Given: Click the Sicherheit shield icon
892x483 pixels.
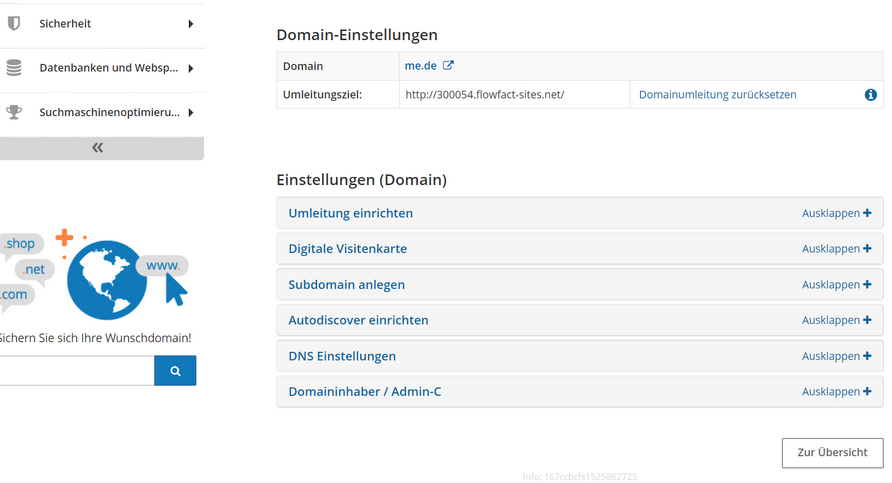Looking at the screenshot, I should click(x=14, y=23).
